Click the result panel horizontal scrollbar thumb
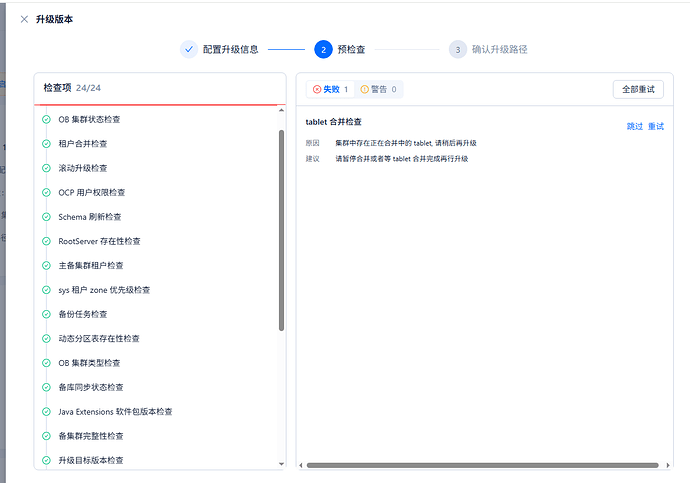The image size is (690, 483). [x=483, y=465]
